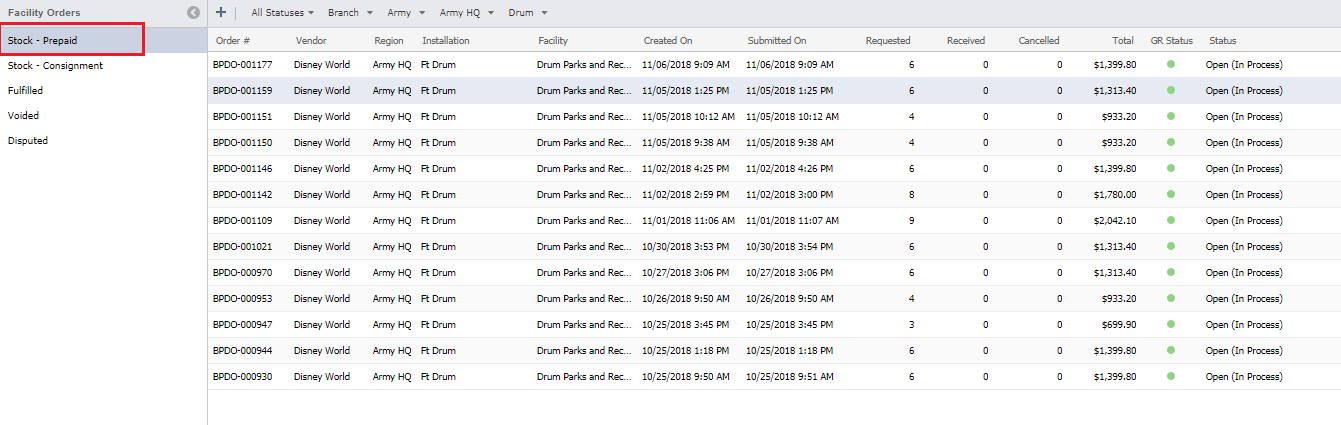
Task: Open the All Statuses filter dropdown
Action: 282,13
